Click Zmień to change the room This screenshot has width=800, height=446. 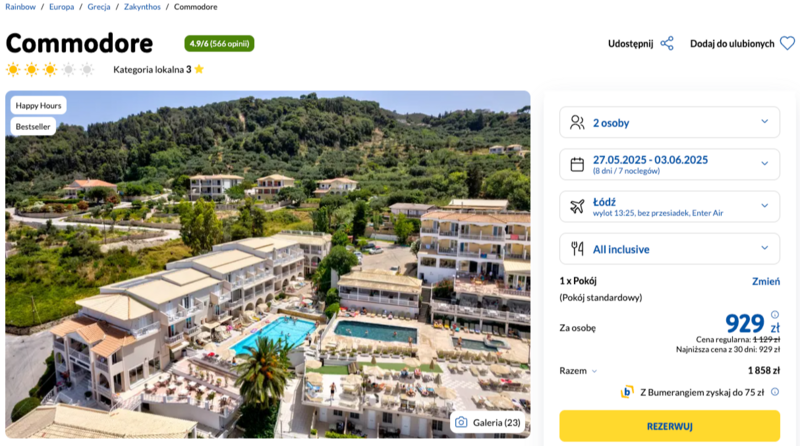[766, 281]
